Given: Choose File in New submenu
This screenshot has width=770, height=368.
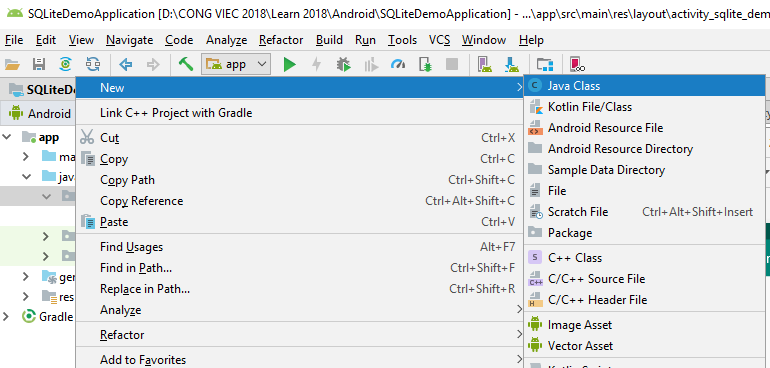Looking at the screenshot, I should (645, 191).
